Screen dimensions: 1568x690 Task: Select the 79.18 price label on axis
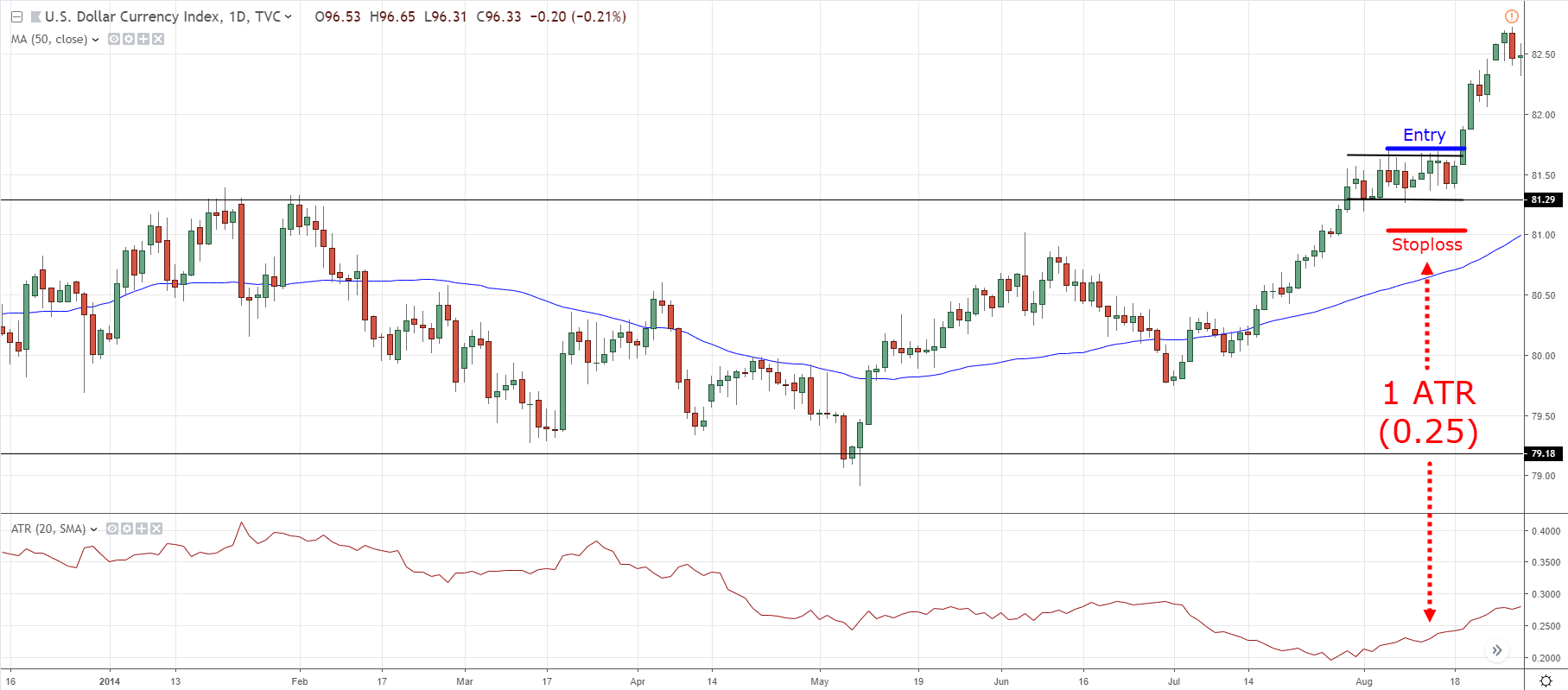1544,453
